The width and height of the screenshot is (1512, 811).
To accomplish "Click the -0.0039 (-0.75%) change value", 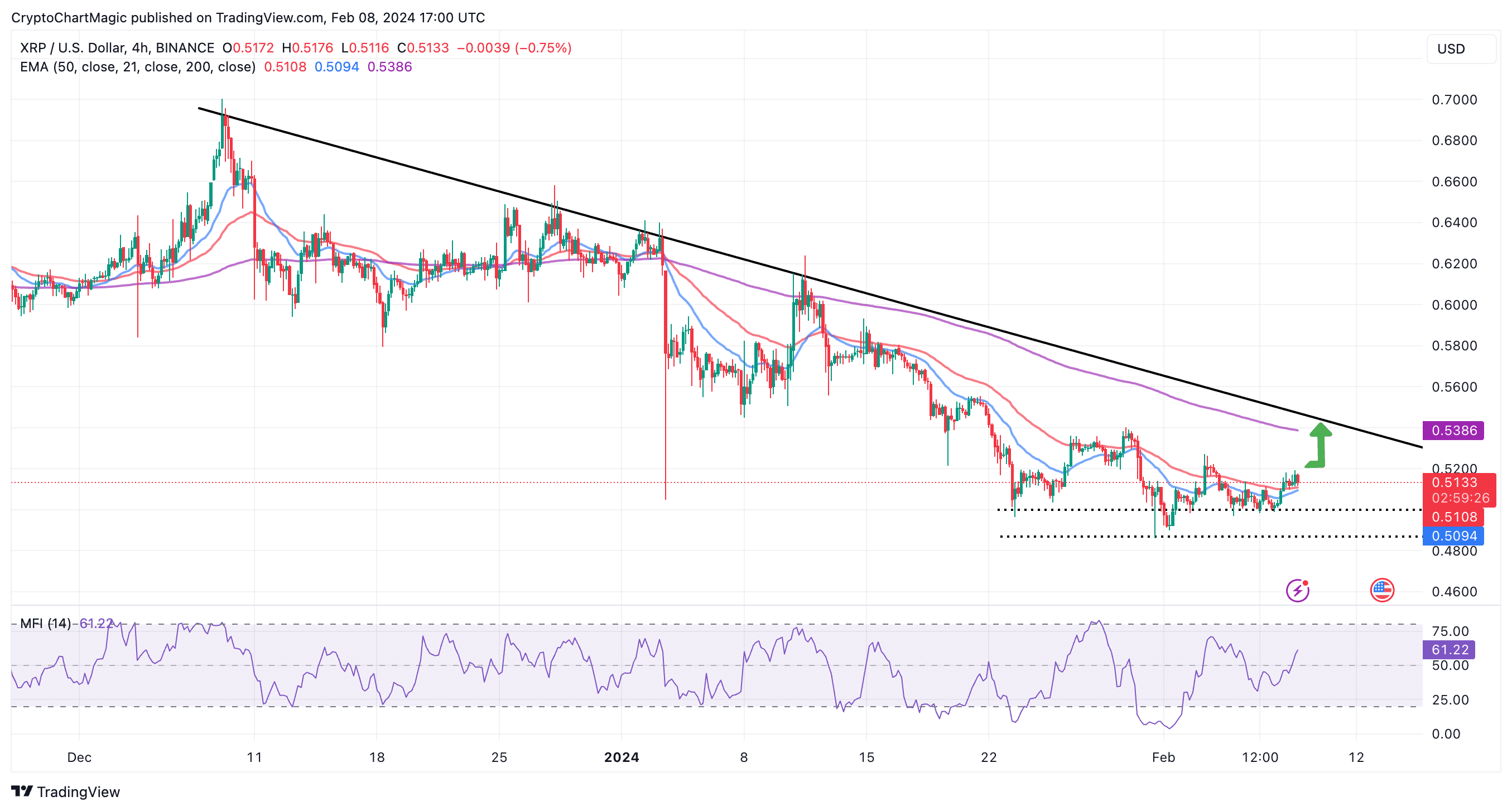I will click(514, 47).
